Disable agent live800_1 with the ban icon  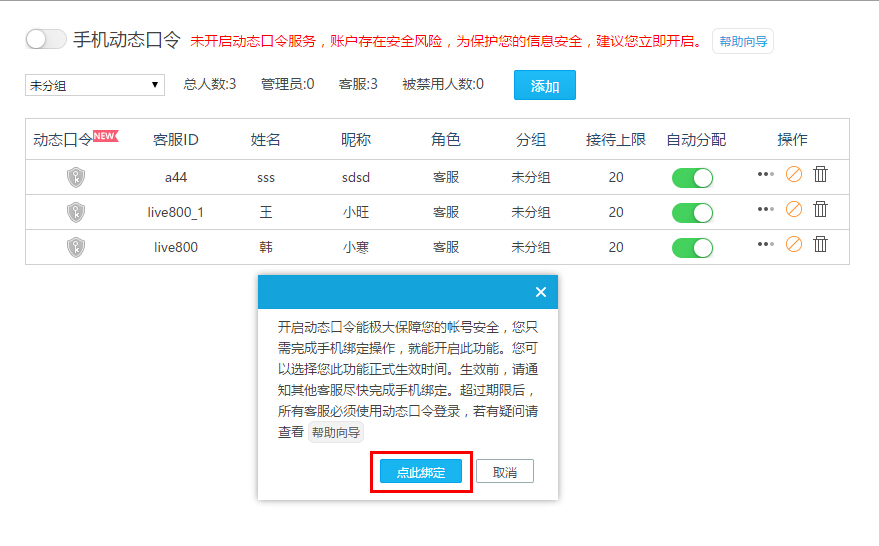point(794,209)
